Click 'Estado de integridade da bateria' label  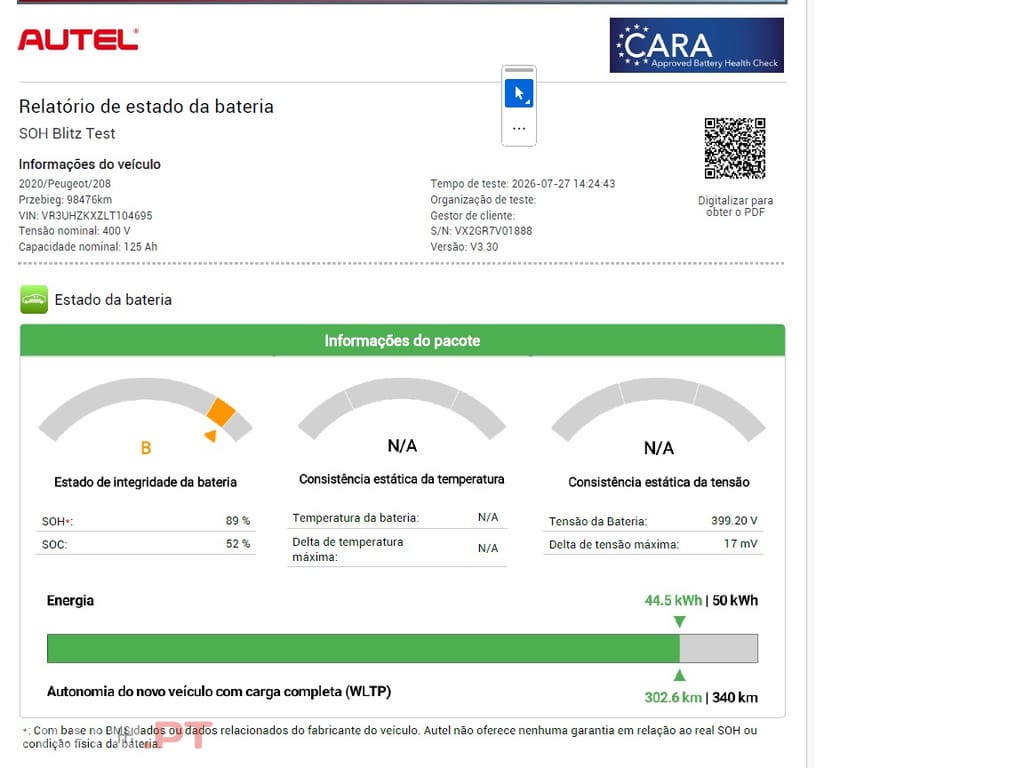(x=146, y=482)
